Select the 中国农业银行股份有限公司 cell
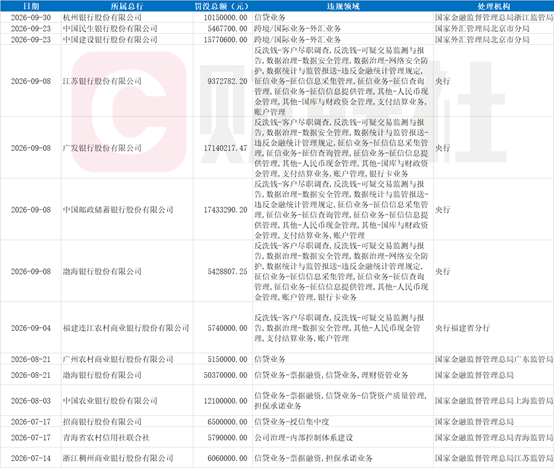This screenshot has height=468, width=554. [127, 401]
